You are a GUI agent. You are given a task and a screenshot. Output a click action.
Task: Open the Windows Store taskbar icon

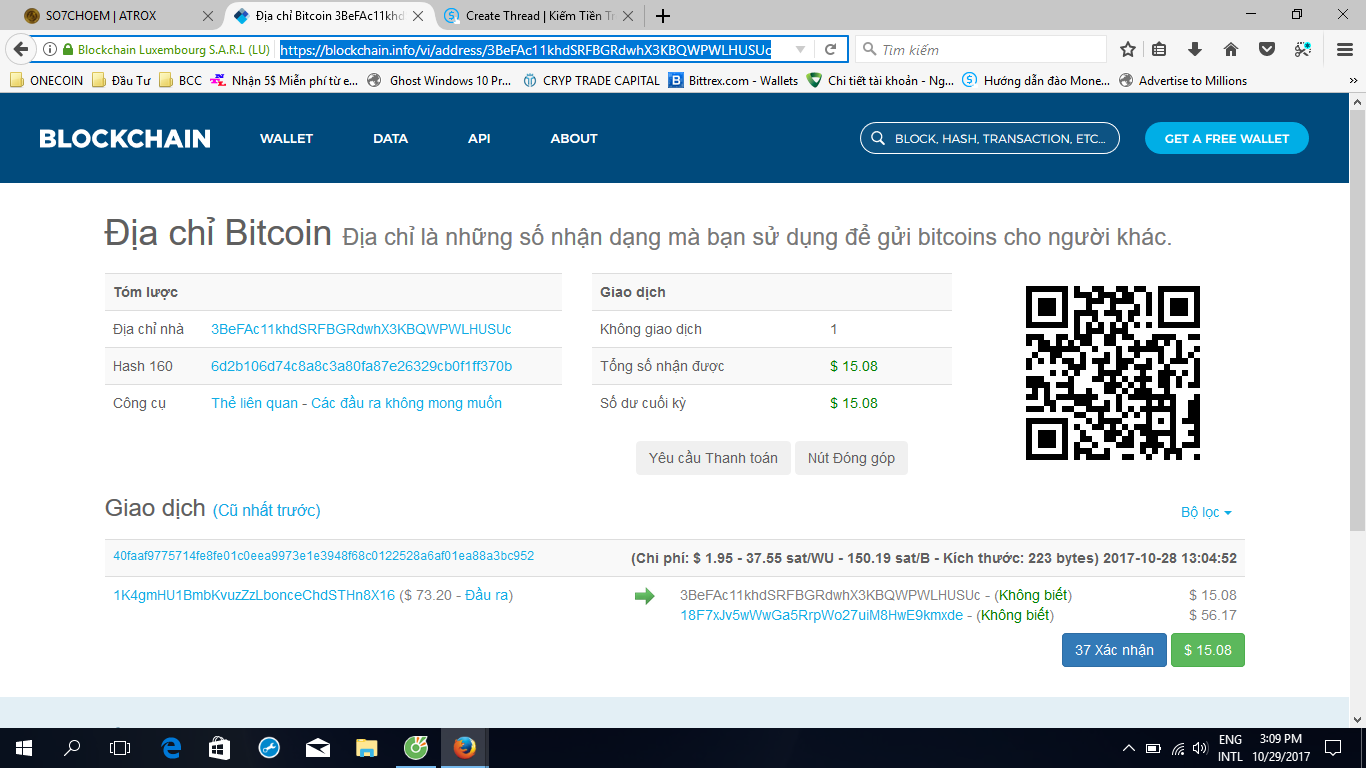click(x=220, y=747)
